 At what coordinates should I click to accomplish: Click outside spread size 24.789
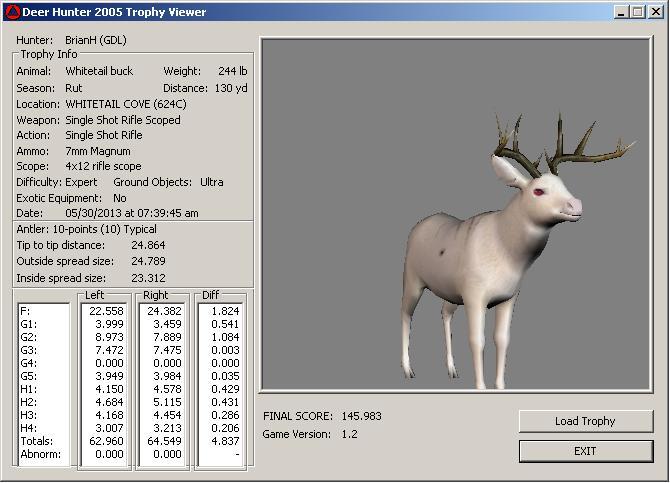[148, 261]
